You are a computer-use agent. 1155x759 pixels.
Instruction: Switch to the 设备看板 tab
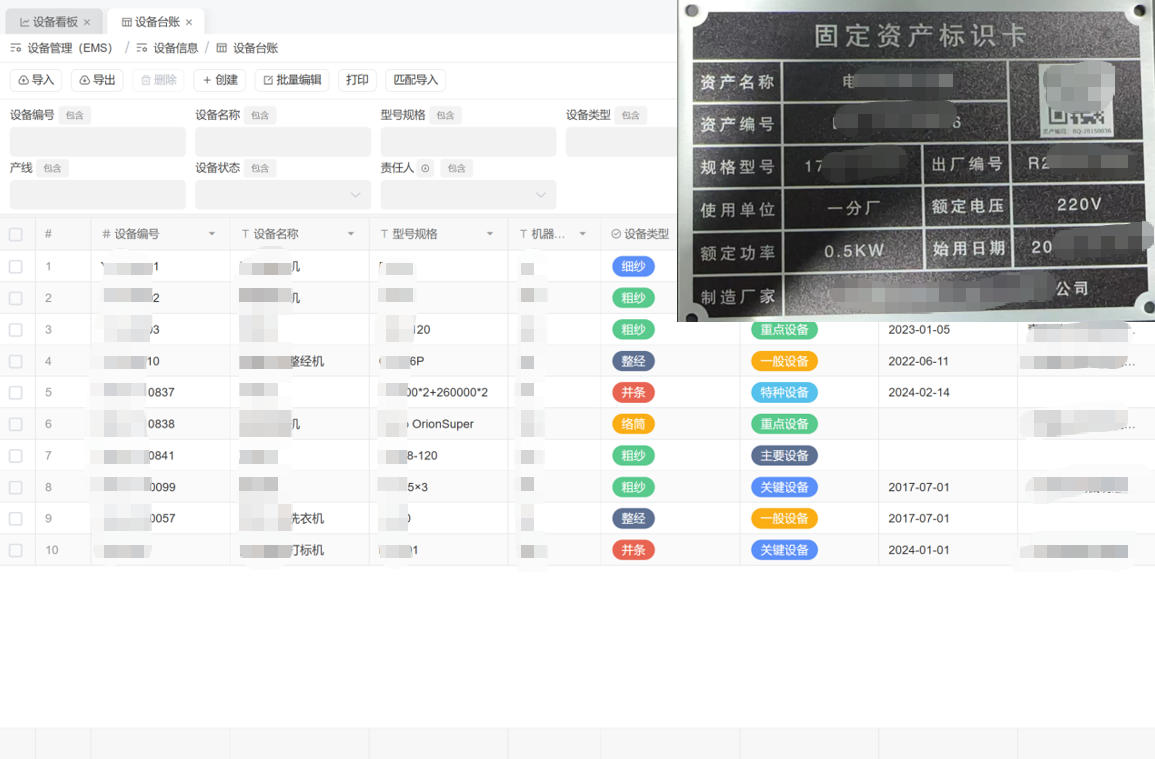coord(48,22)
